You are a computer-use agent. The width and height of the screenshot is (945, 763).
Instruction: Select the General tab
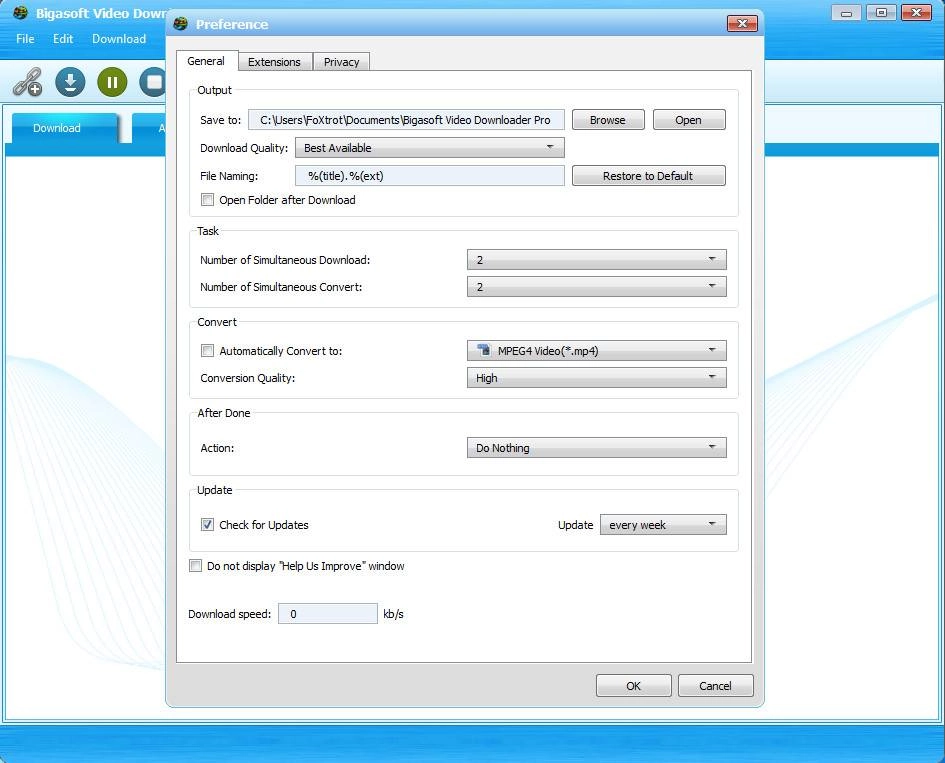click(206, 61)
